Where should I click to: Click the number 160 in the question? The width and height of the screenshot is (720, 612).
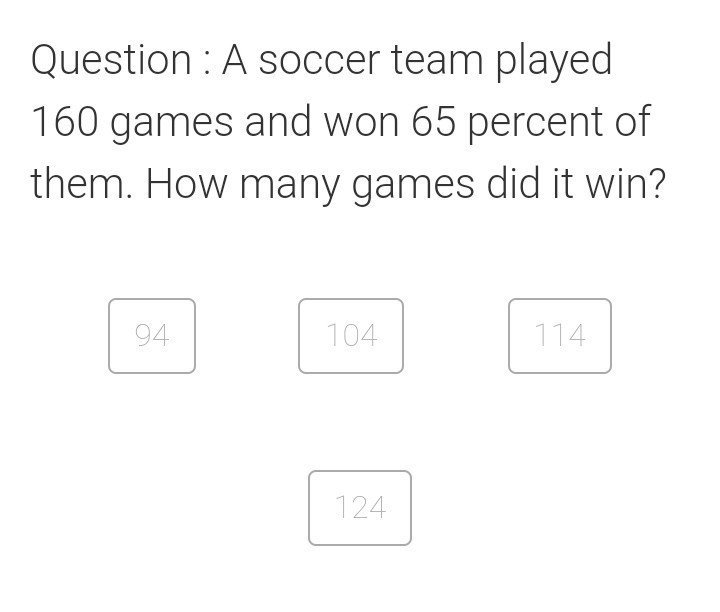tap(64, 123)
